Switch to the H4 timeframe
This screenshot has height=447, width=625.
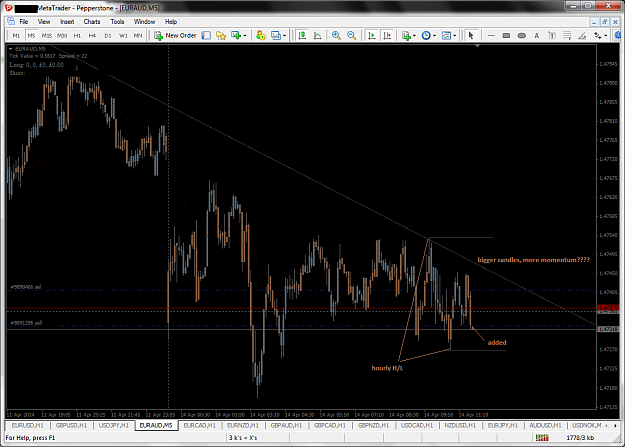92,35
